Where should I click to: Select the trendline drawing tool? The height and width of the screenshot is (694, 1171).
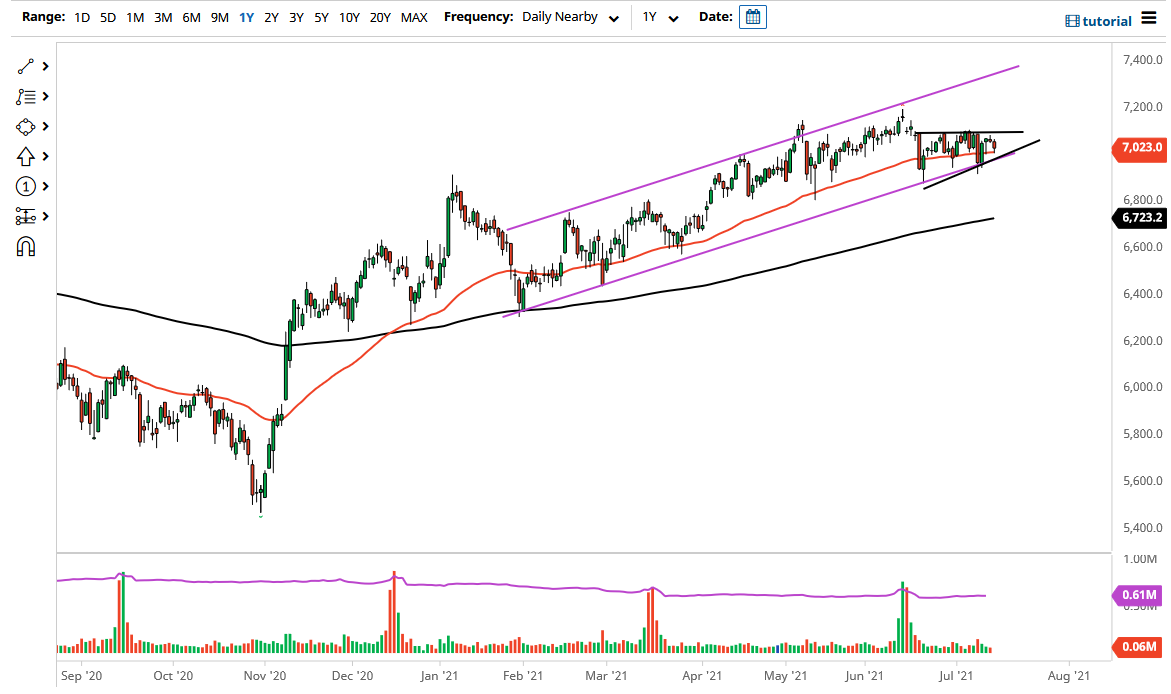coord(27,66)
